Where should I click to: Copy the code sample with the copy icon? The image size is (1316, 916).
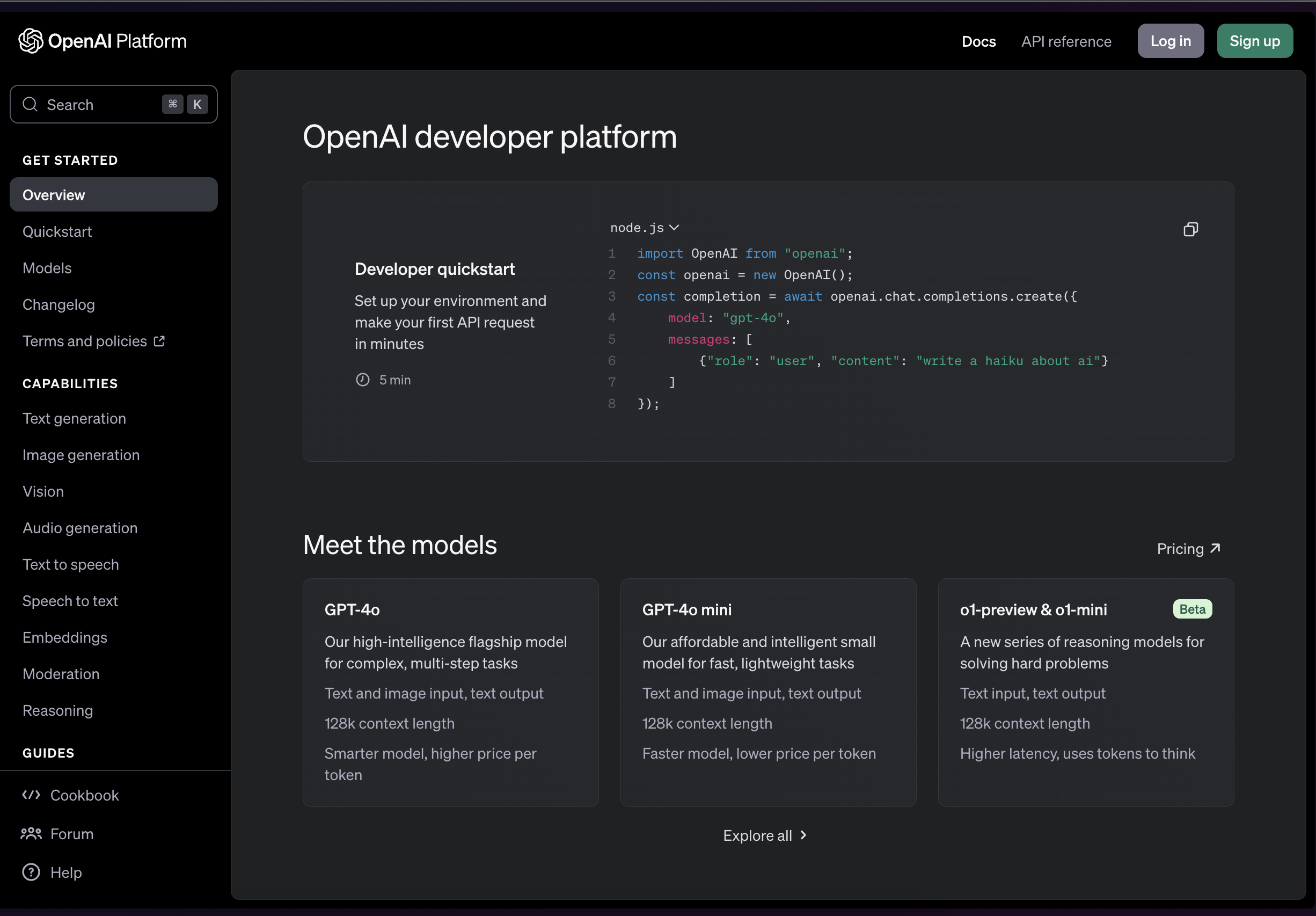click(1190, 229)
